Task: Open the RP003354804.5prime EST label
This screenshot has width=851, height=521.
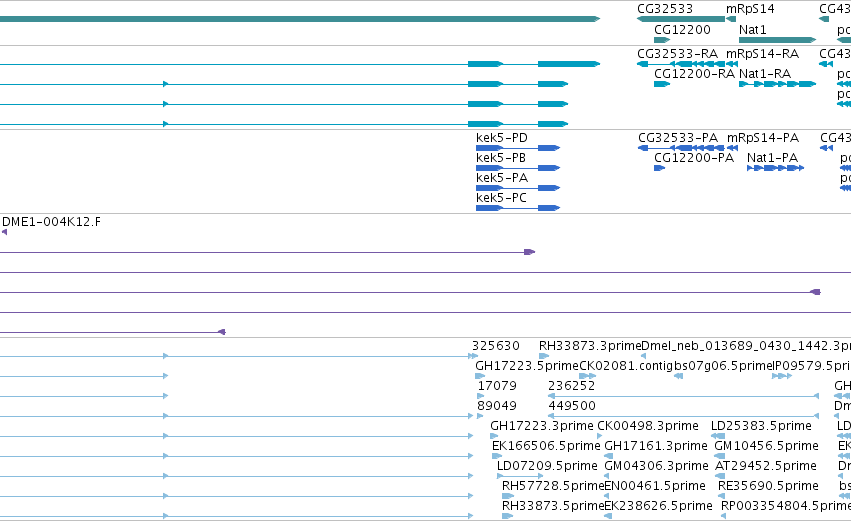Action: (x=786, y=507)
